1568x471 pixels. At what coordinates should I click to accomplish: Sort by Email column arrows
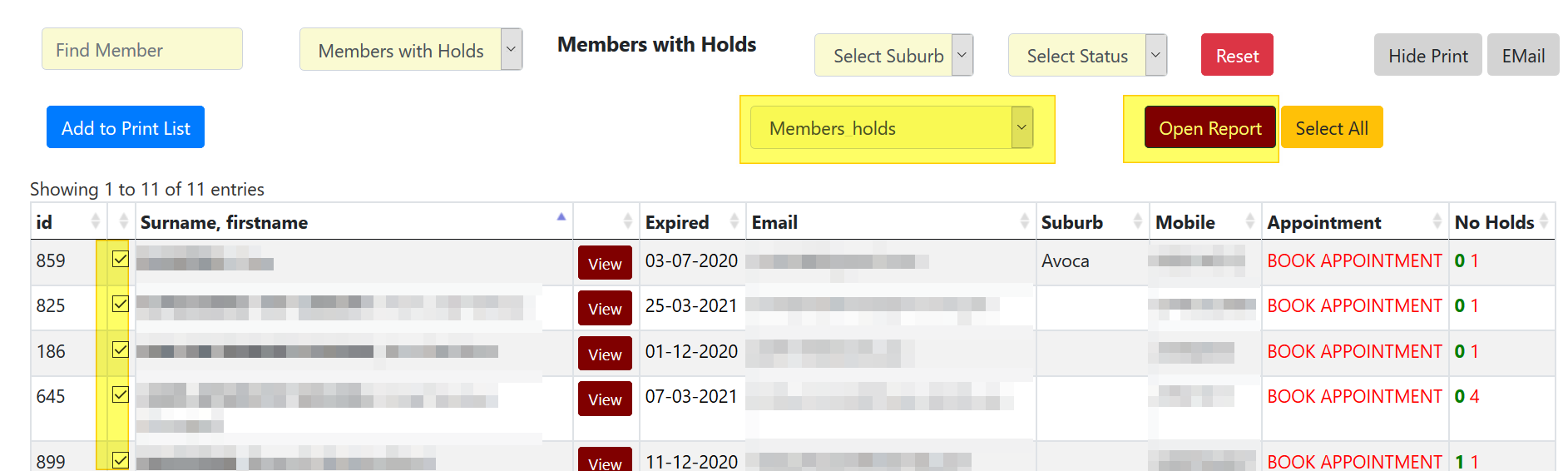[x=1024, y=221]
